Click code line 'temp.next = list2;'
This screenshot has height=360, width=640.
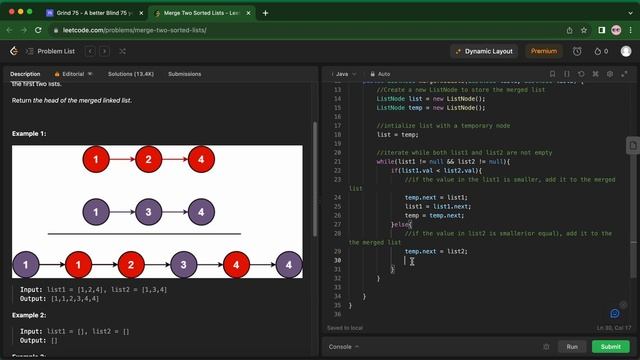coord(436,251)
